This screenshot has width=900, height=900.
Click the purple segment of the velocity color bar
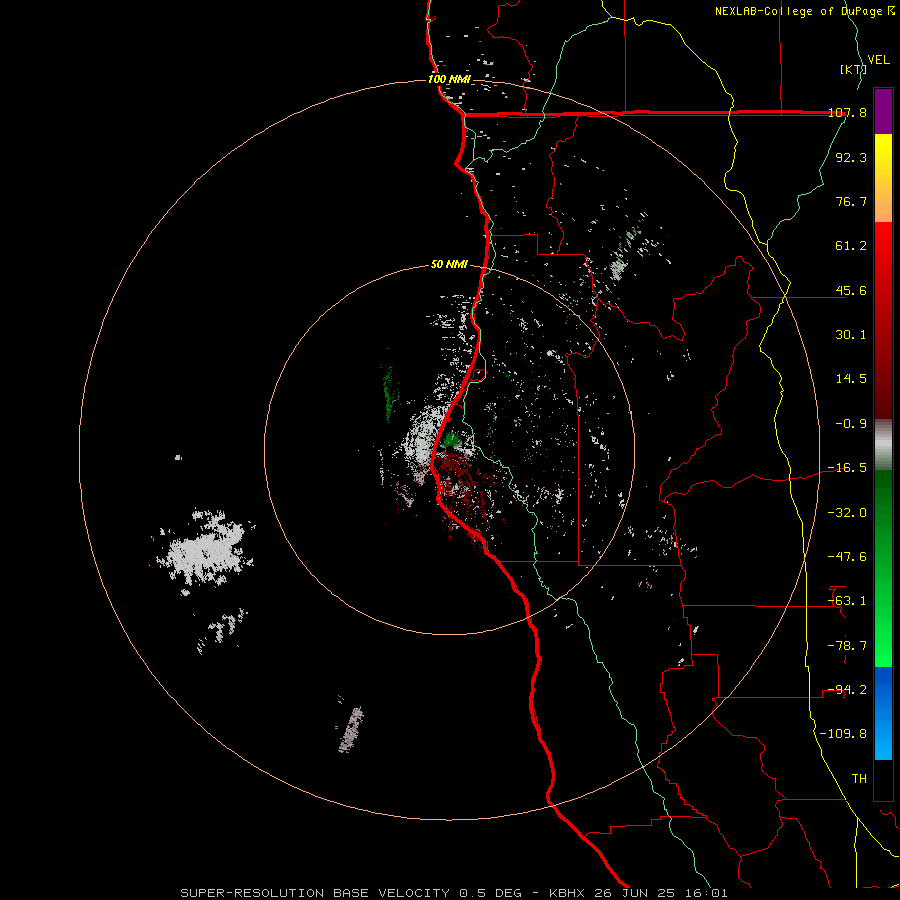tap(883, 112)
